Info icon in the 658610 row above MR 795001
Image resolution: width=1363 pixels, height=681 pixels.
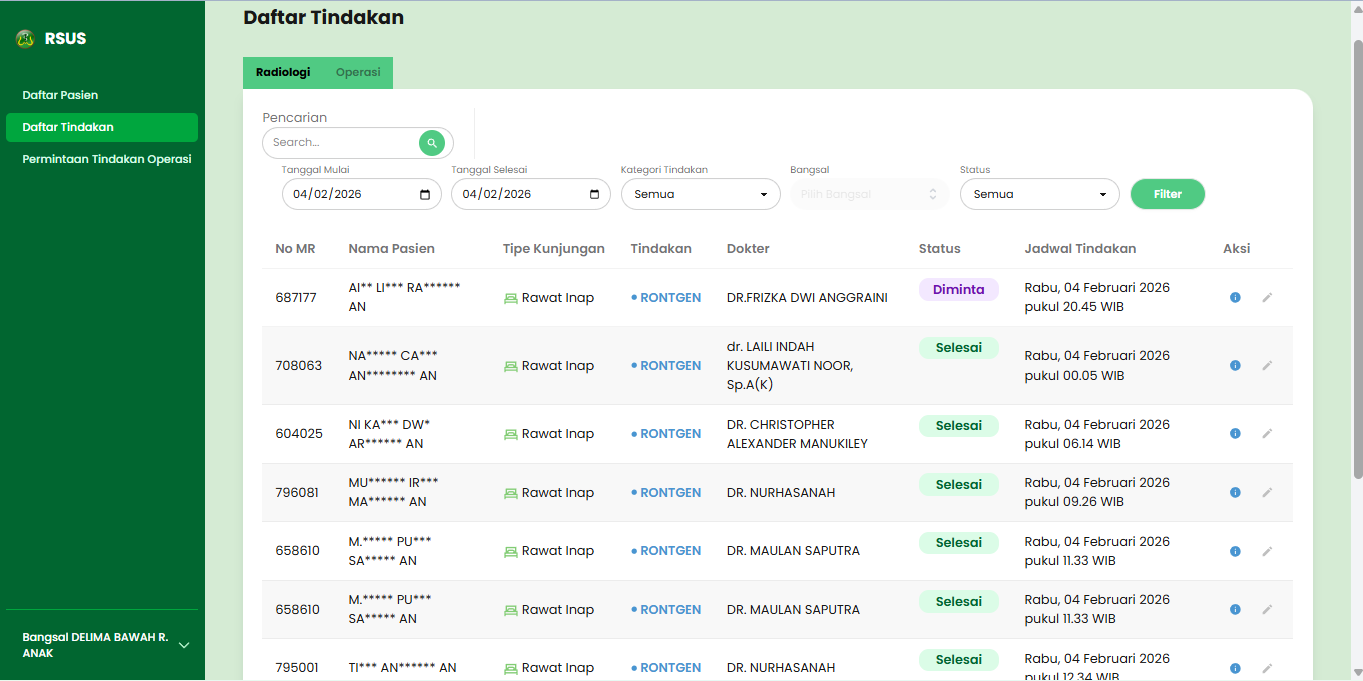coord(1235,609)
